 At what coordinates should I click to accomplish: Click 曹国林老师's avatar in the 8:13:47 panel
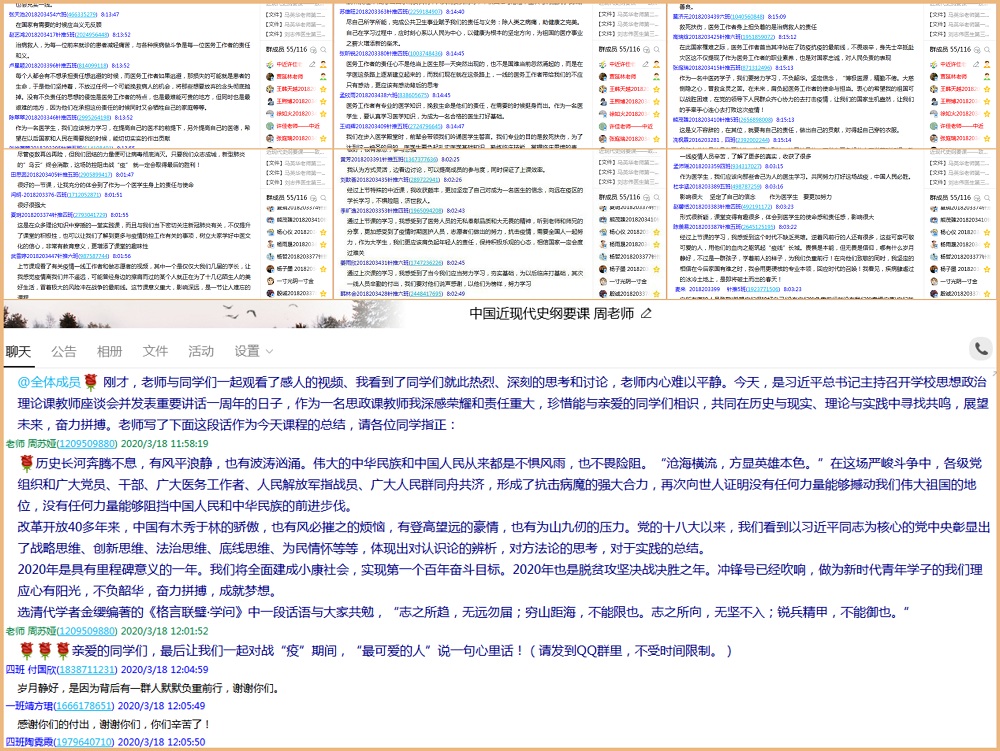point(270,77)
